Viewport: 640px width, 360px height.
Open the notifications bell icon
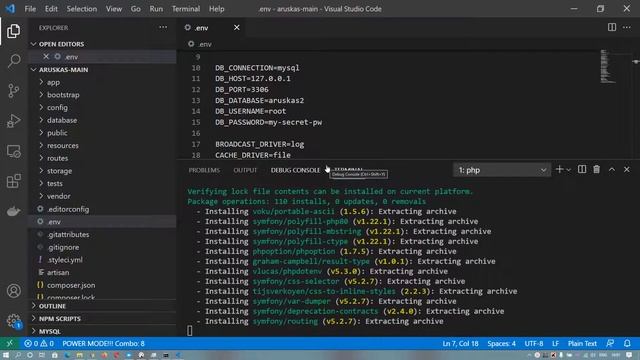click(x=627, y=343)
